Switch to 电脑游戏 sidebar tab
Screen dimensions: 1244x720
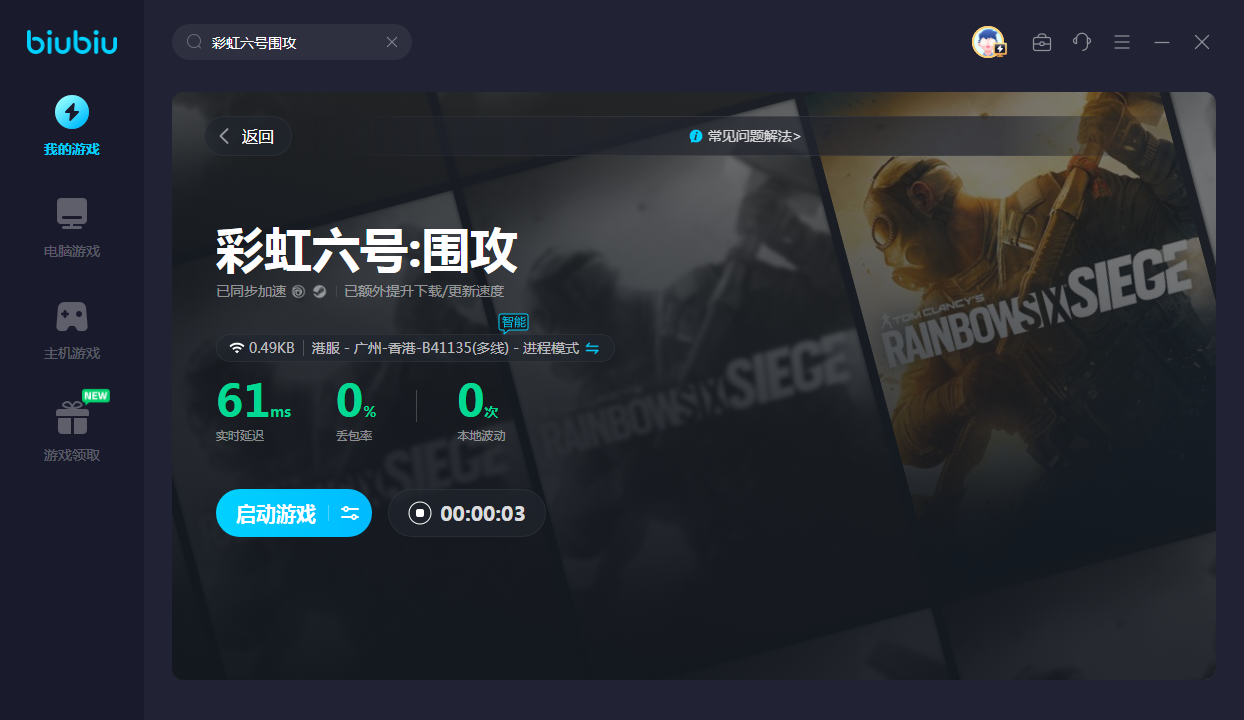(72, 228)
